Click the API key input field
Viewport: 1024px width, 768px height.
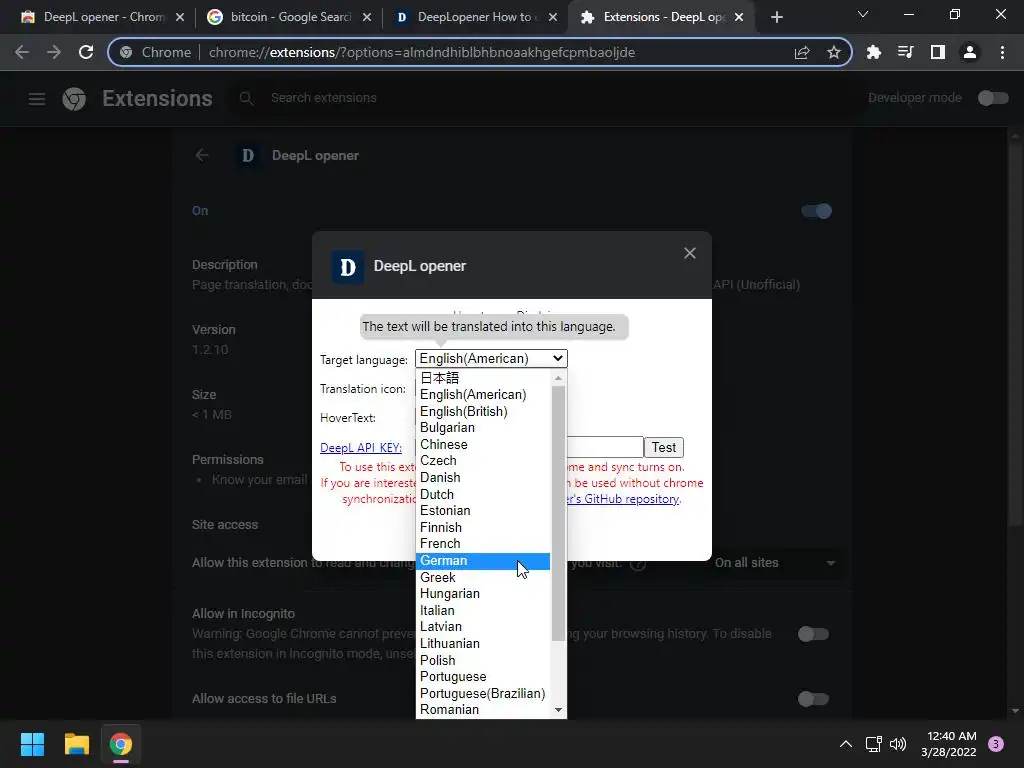[605, 447]
